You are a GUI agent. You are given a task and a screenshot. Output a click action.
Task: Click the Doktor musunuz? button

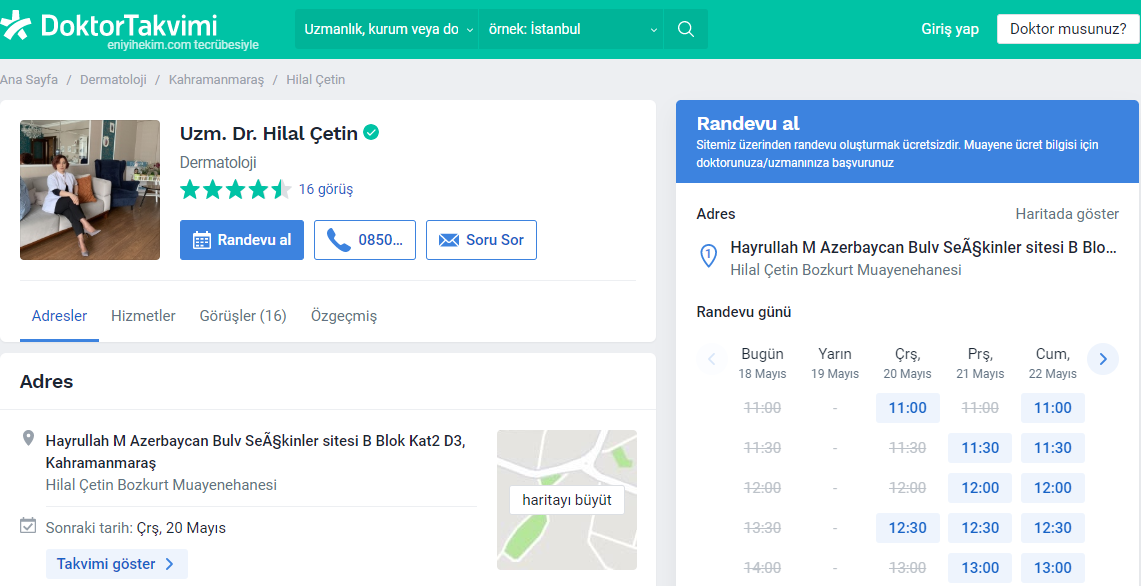[x=1068, y=29]
